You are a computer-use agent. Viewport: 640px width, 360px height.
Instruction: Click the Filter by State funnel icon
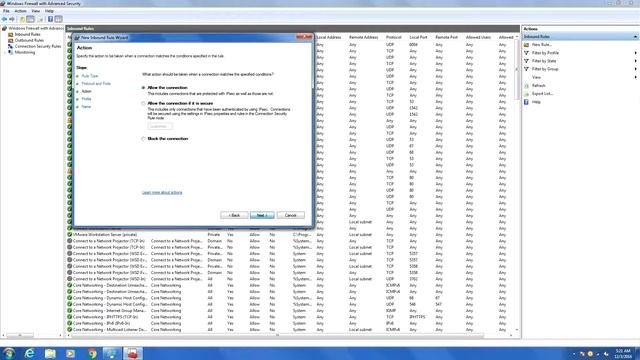click(527, 61)
